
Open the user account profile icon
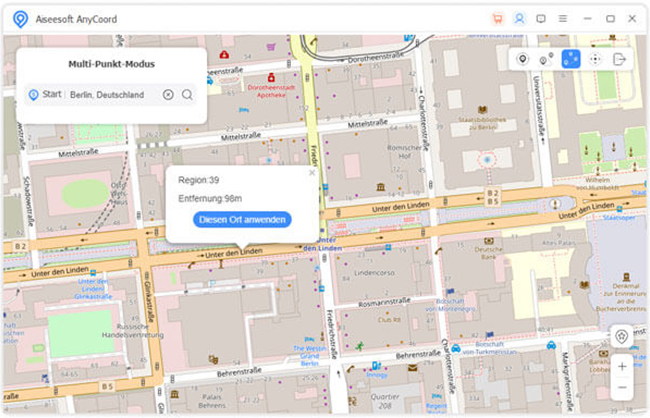pos(519,18)
